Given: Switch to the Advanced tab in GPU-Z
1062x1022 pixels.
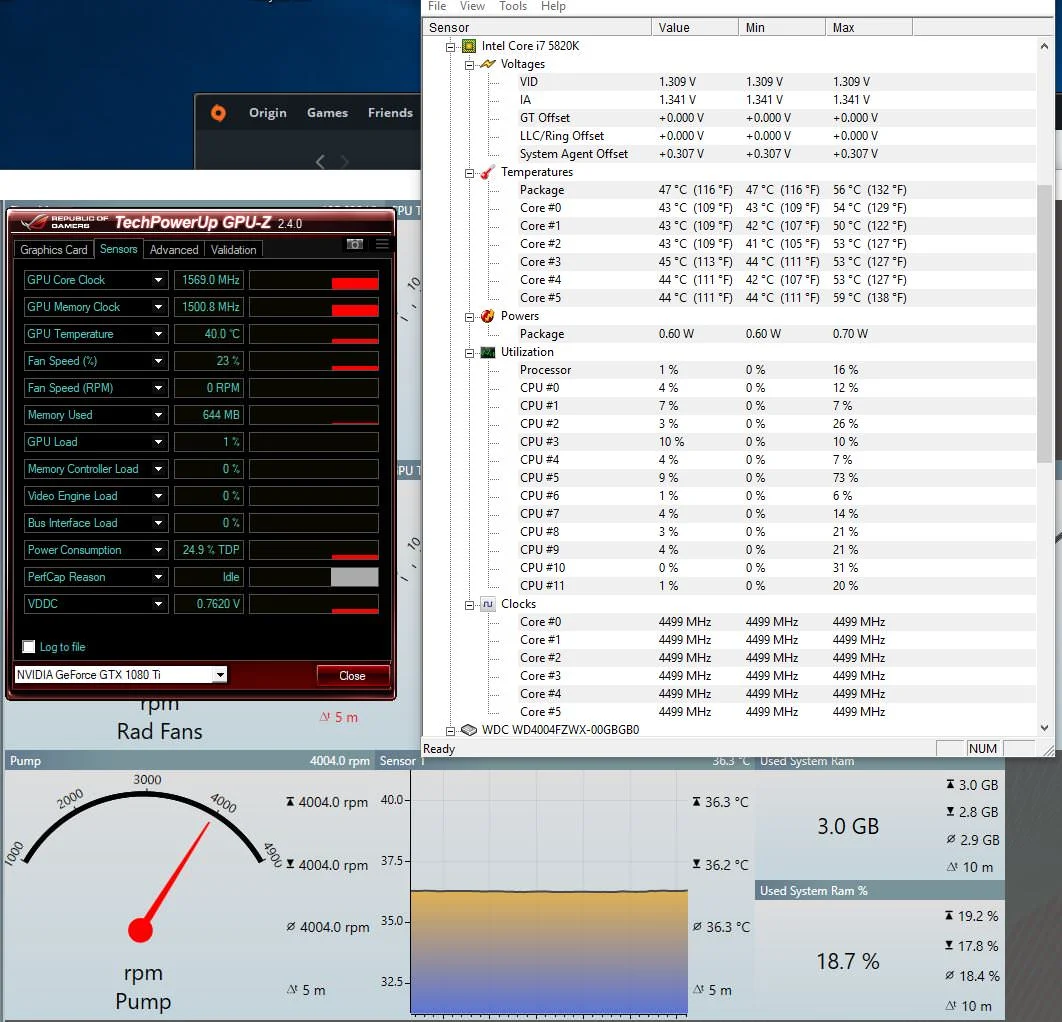Looking at the screenshot, I should pos(174,250).
